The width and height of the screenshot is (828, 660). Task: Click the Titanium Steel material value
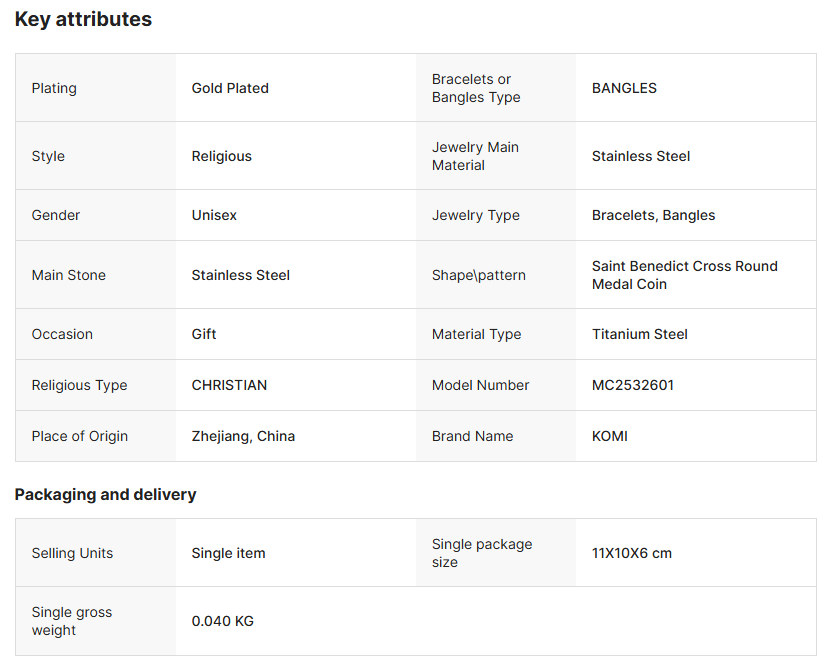point(639,334)
